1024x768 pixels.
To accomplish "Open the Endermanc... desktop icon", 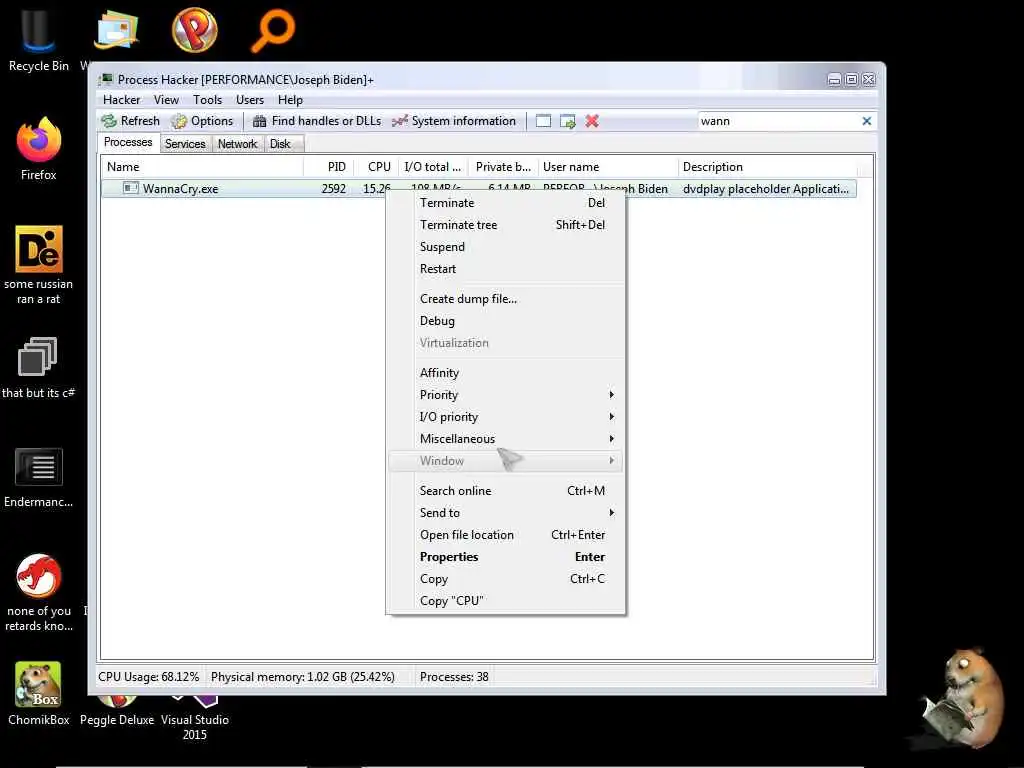I will pyautogui.click(x=39, y=477).
